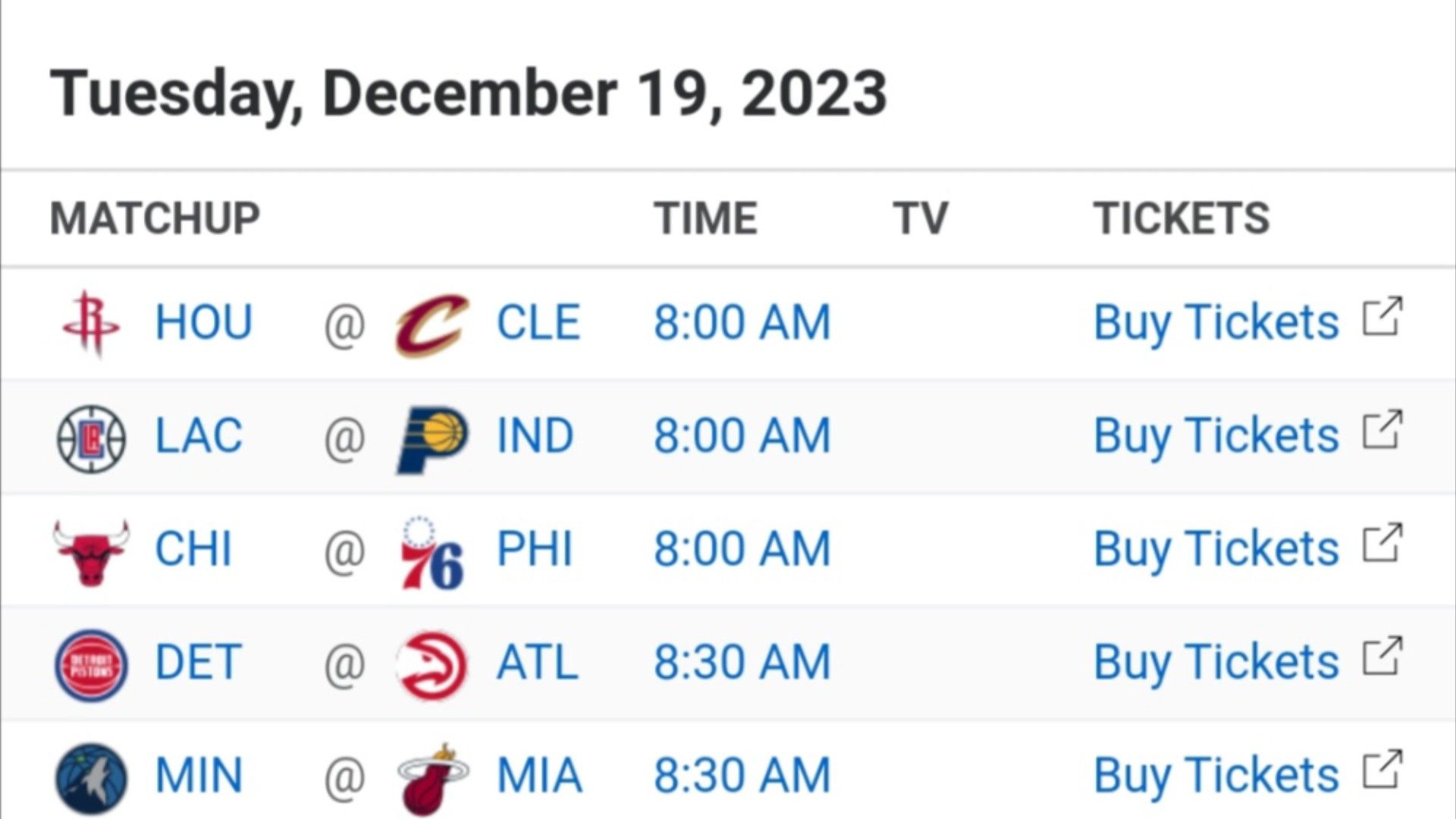This screenshot has height=819, width=1456.
Task: Buy Tickets for LAC at IND game
Action: [x=1216, y=436]
